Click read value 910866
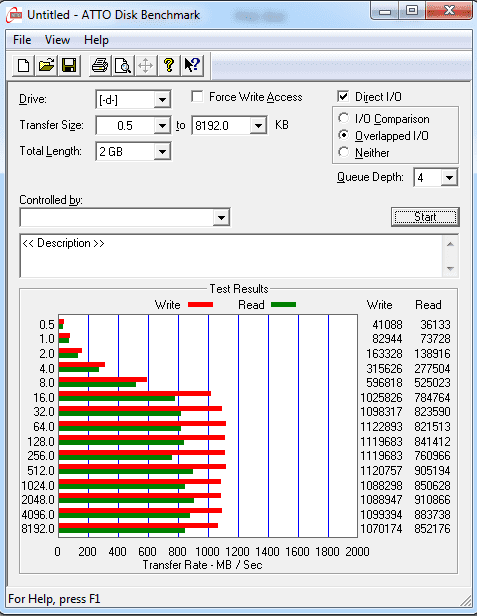 click(x=432, y=500)
